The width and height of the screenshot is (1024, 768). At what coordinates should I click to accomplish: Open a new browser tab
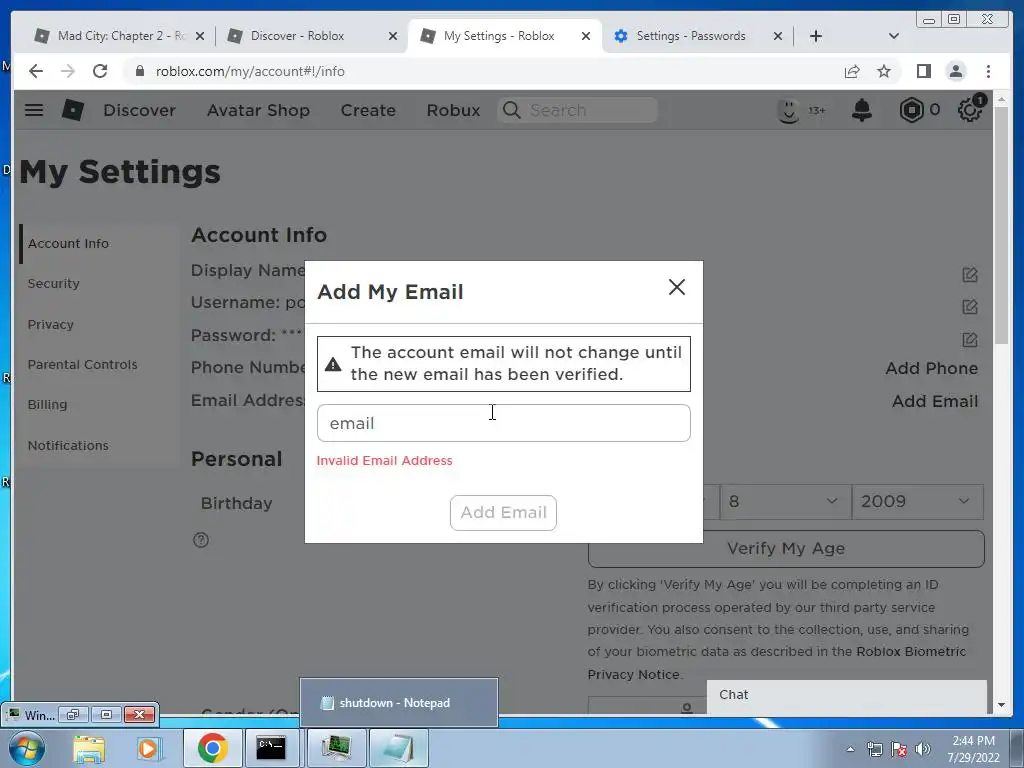[x=816, y=36]
